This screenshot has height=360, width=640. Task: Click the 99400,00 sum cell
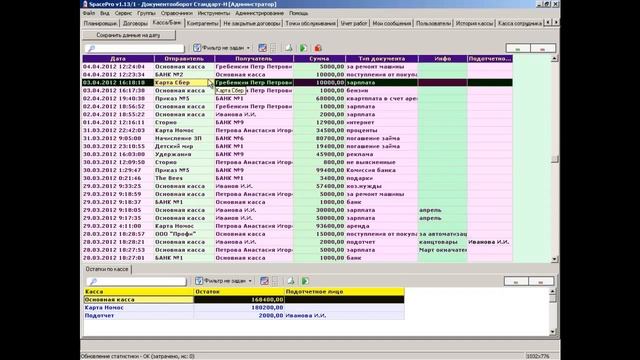click(319, 170)
